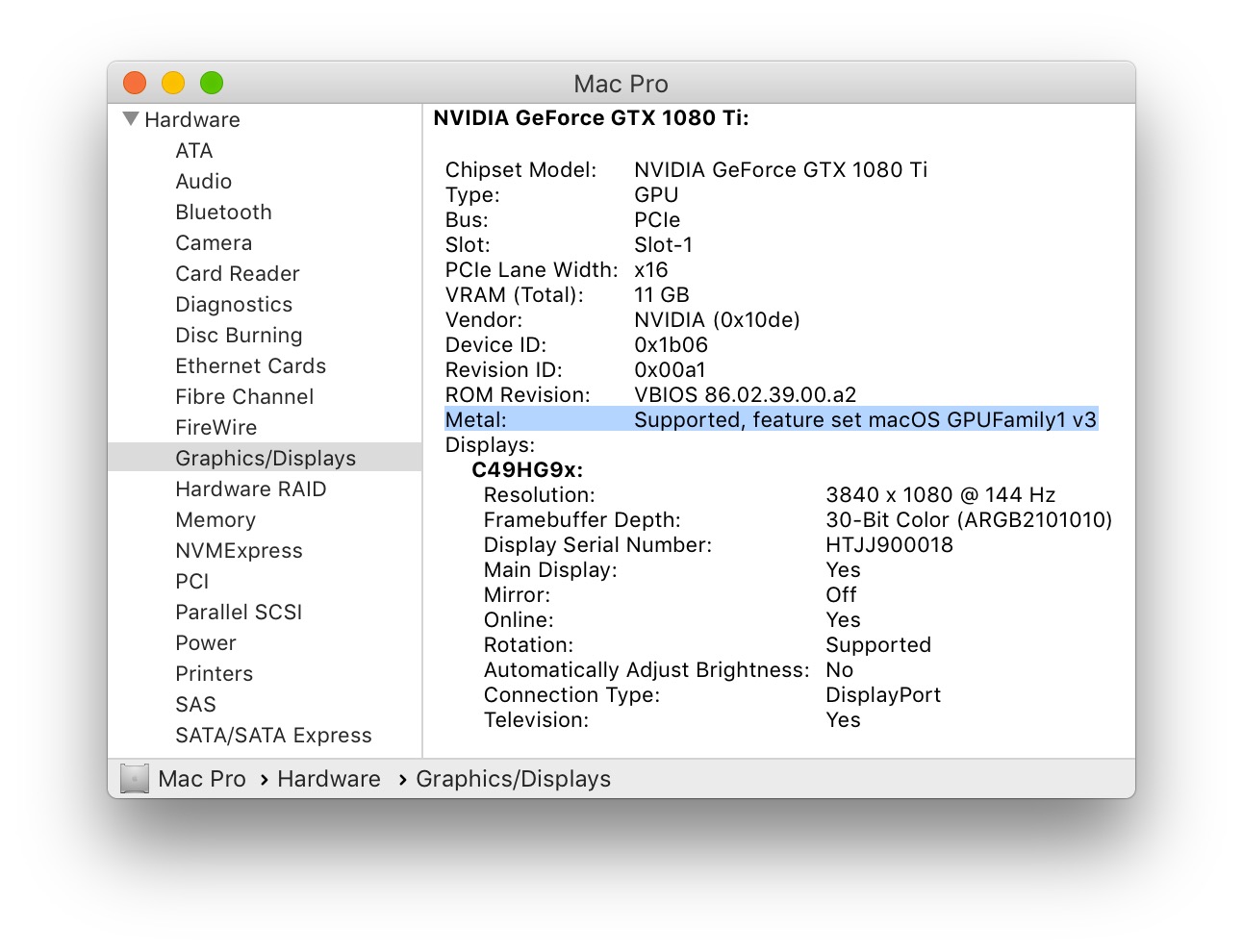Select ATA in the sidebar
The image size is (1243, 952).
194,150
